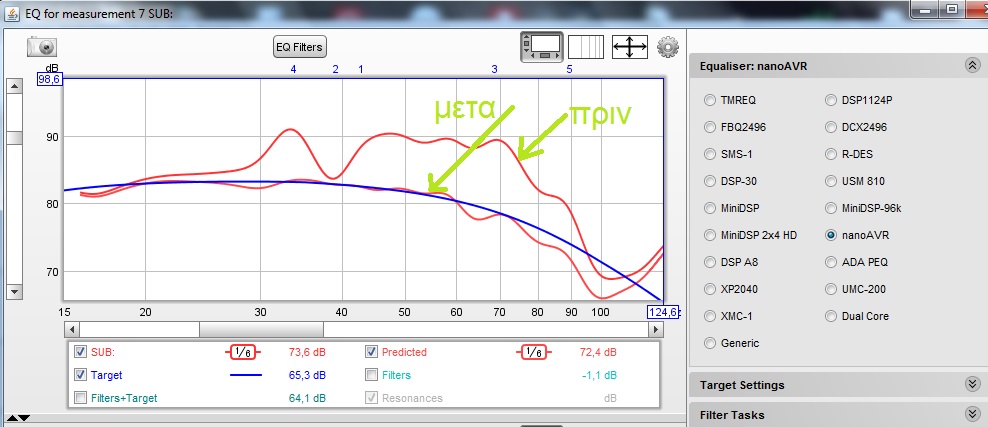The height and width of the screenshot is (427, 988).
Task: Expand the Filter Tasks section
Action: click(x=972, y=414)
